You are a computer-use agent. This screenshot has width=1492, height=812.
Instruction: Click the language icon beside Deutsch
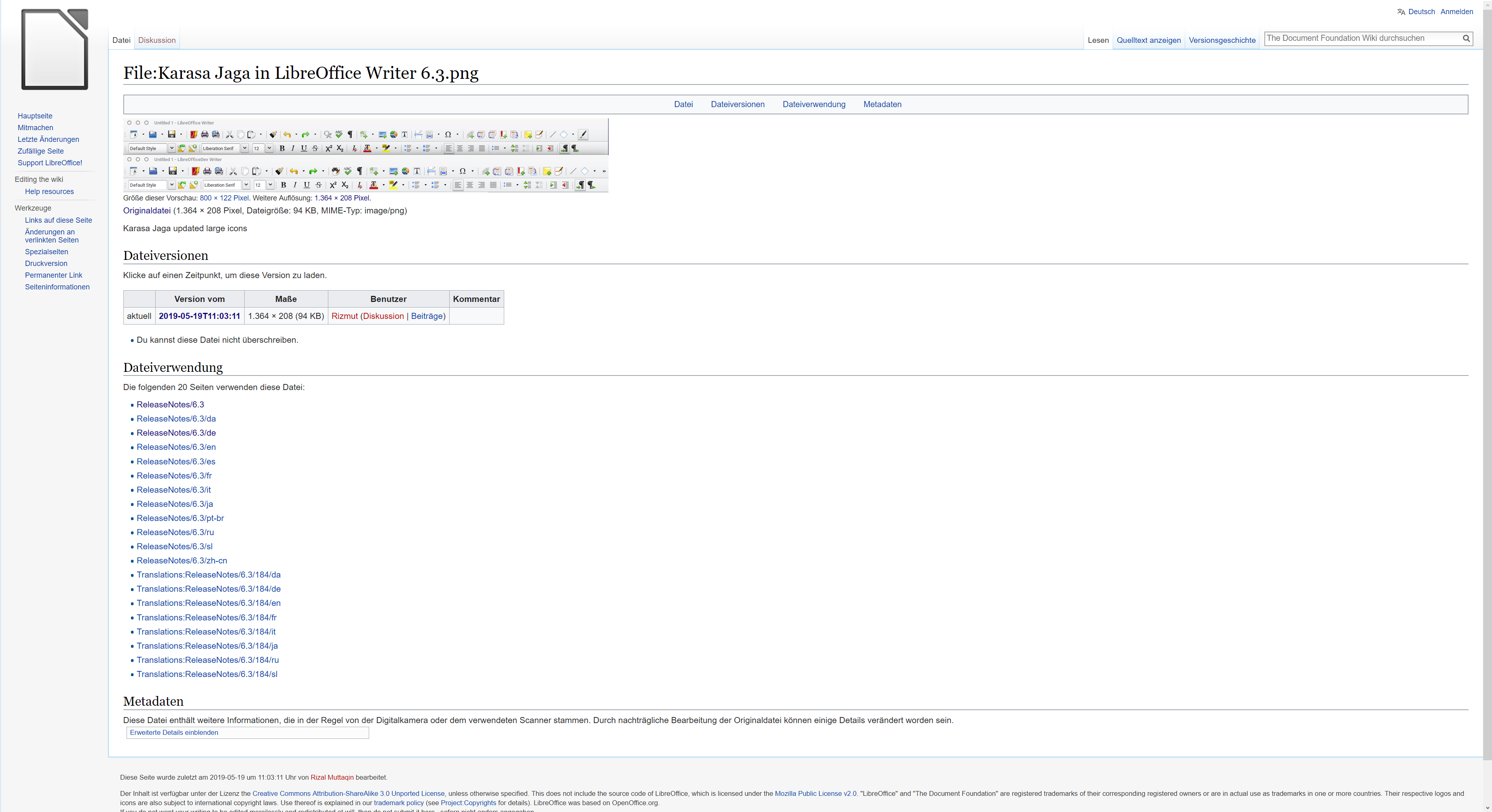[x=1401, y=12]
